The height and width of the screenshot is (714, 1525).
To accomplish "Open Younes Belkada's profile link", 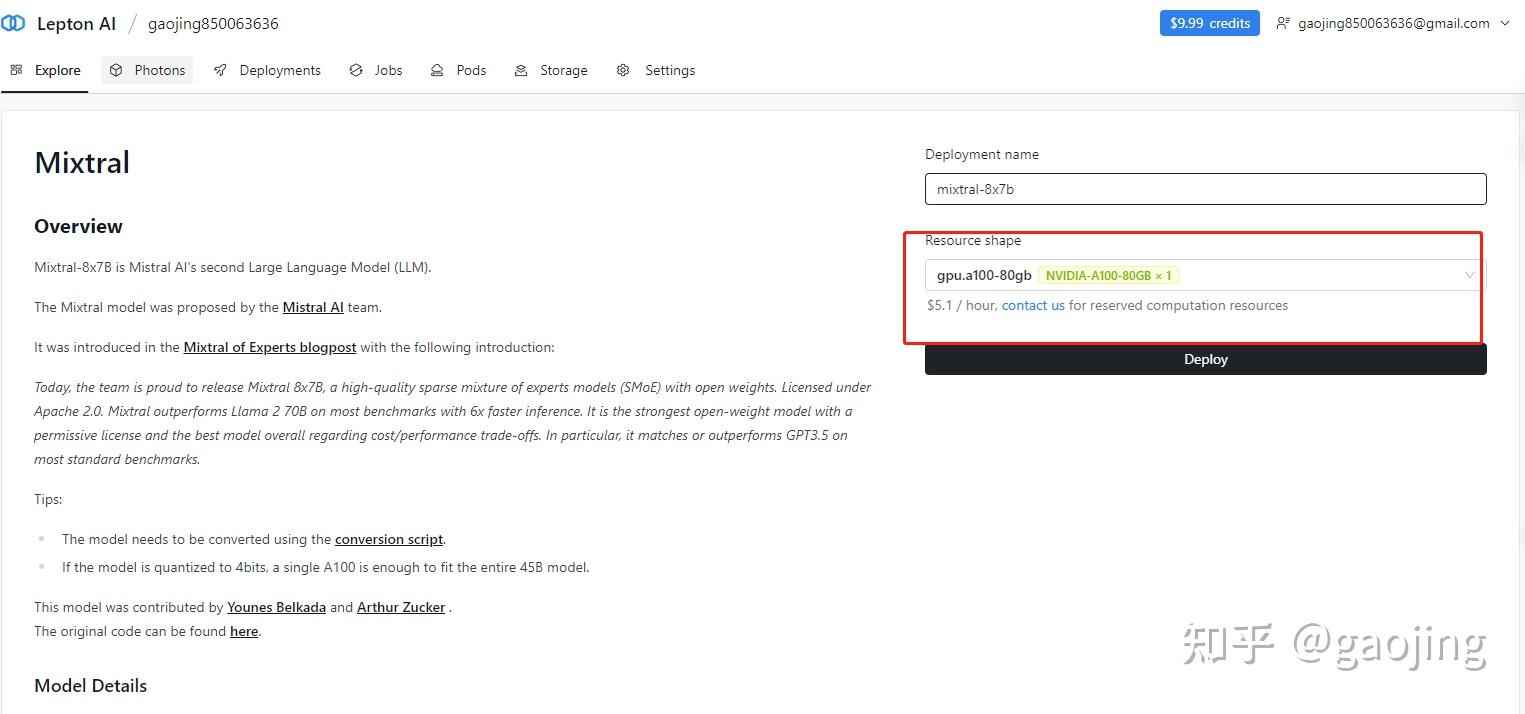I will 276,607.
